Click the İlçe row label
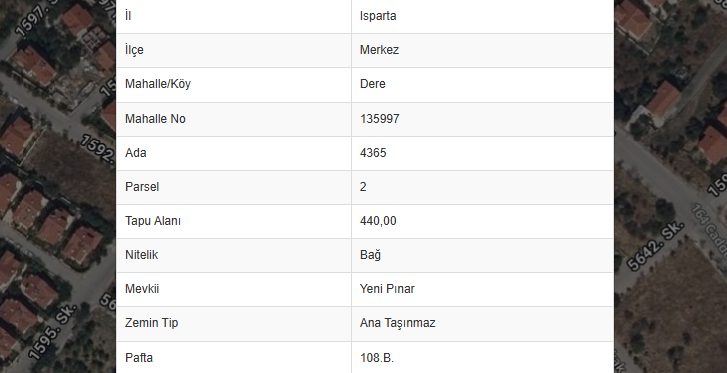 [x=134, y=50]
